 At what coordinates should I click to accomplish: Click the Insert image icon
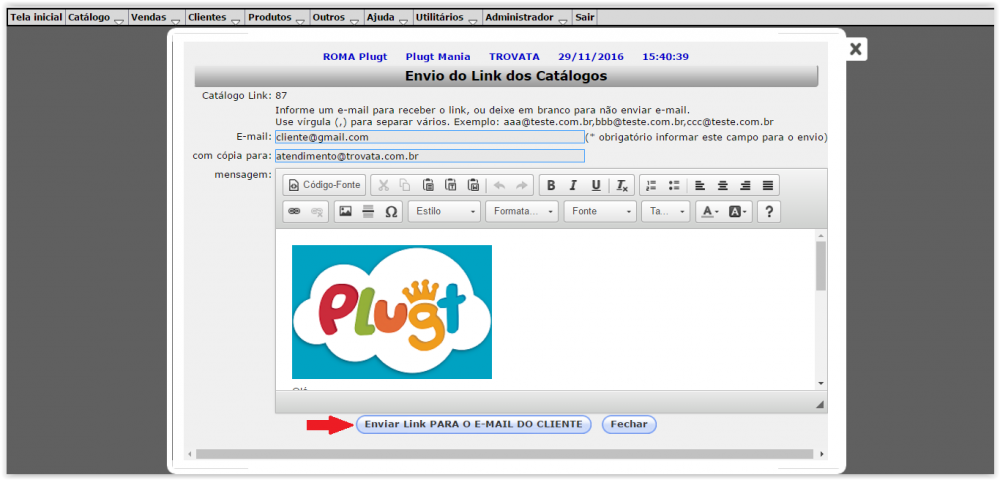click(x=346, y=212)
